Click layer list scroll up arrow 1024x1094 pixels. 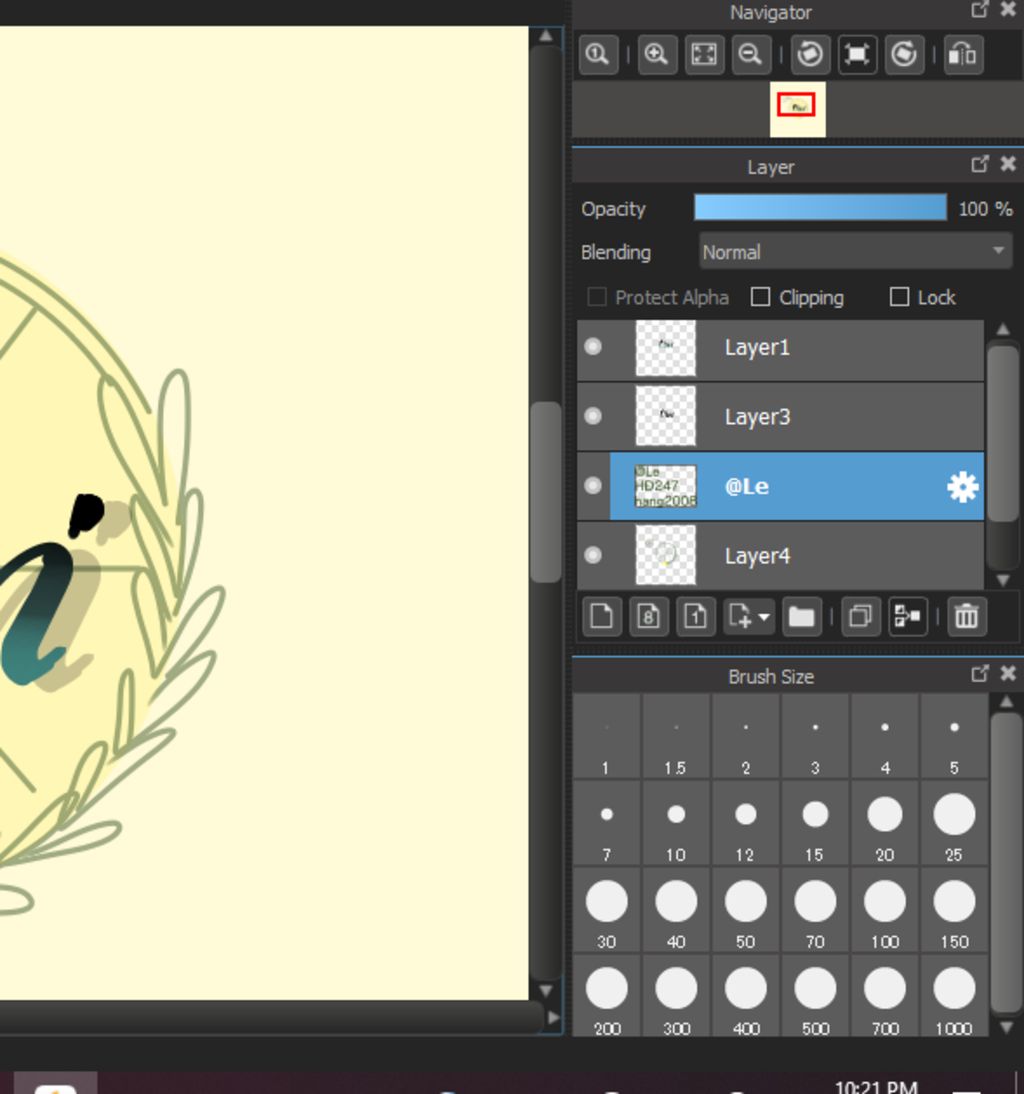[x=1003, y=329]
